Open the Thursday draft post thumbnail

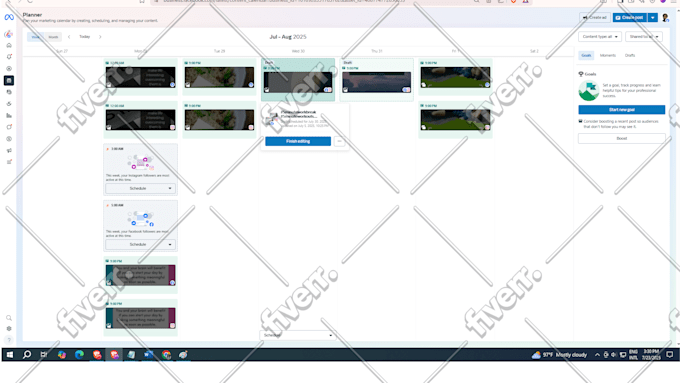tap(376, 82)
